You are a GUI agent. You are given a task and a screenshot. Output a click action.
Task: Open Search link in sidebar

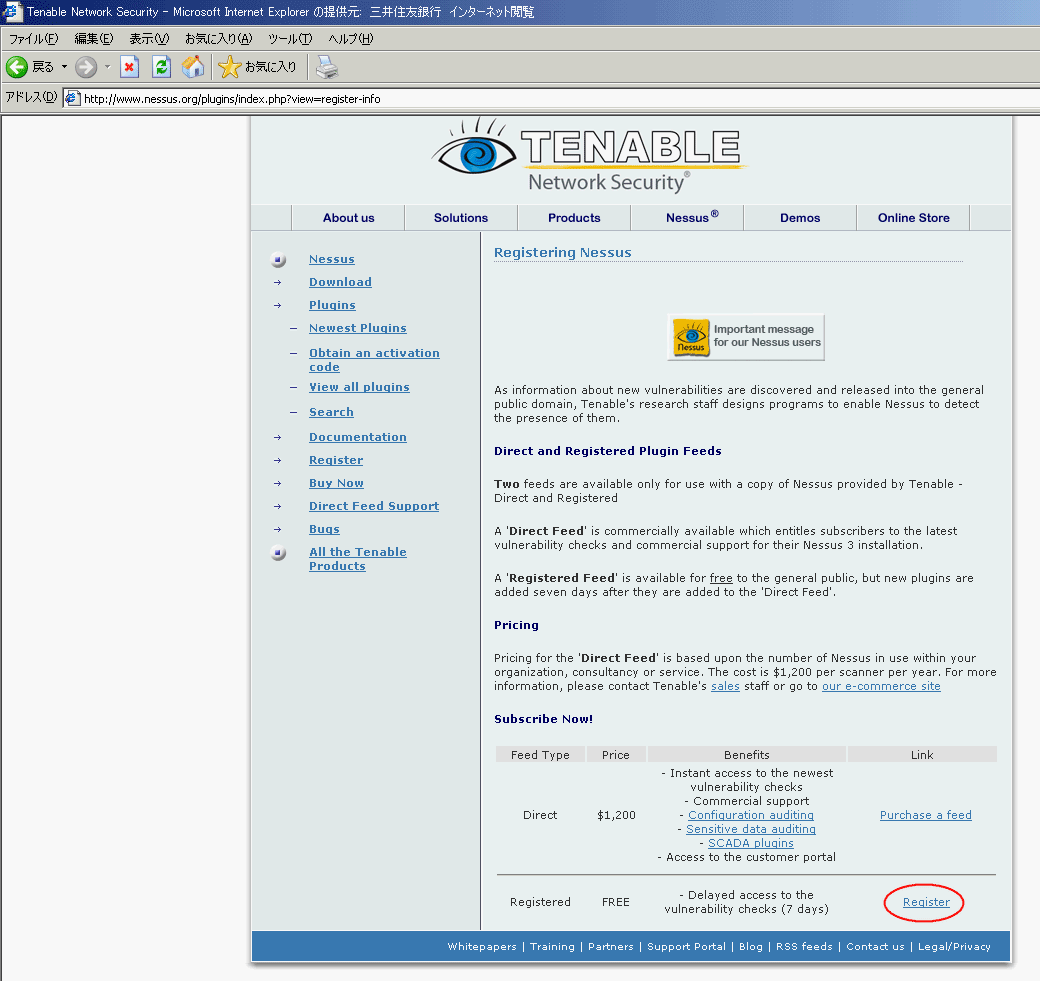pyautogui.click(x=331, y=412)
